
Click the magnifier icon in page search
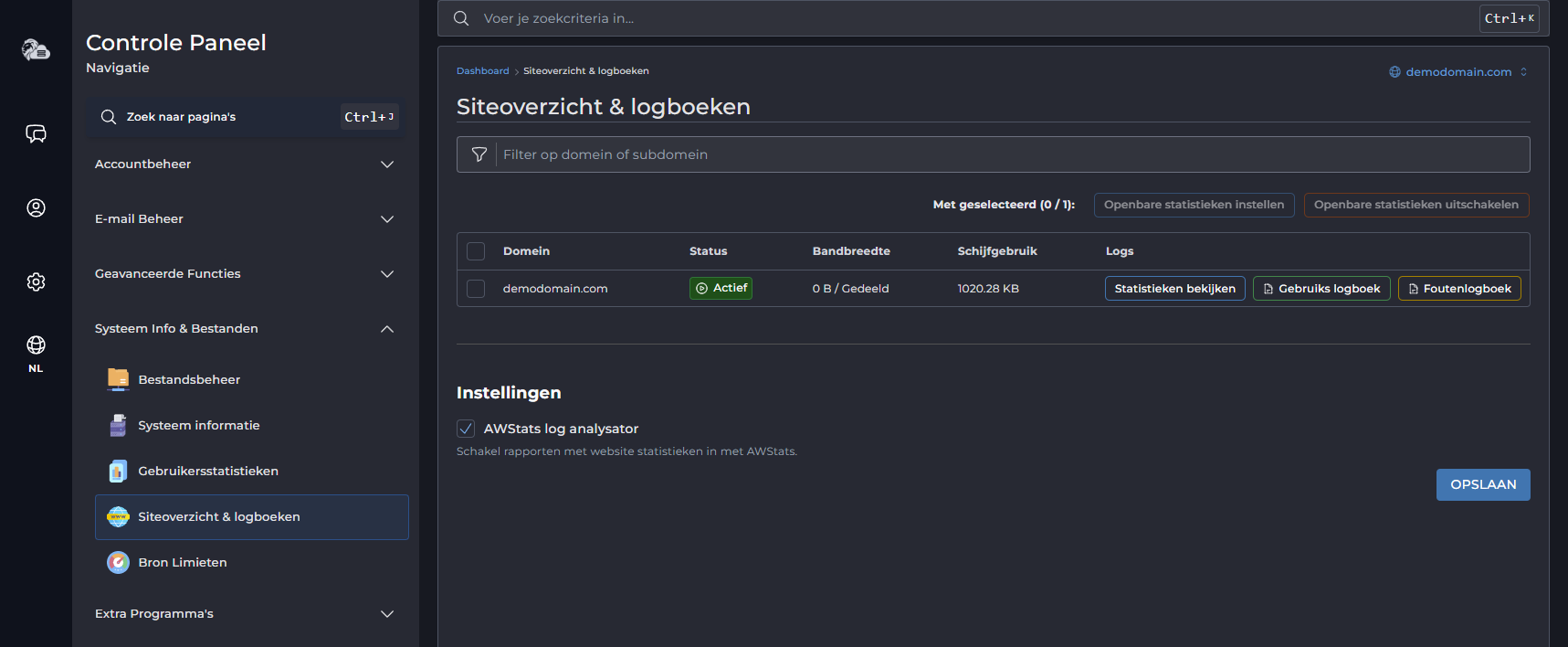pos(108,117)
